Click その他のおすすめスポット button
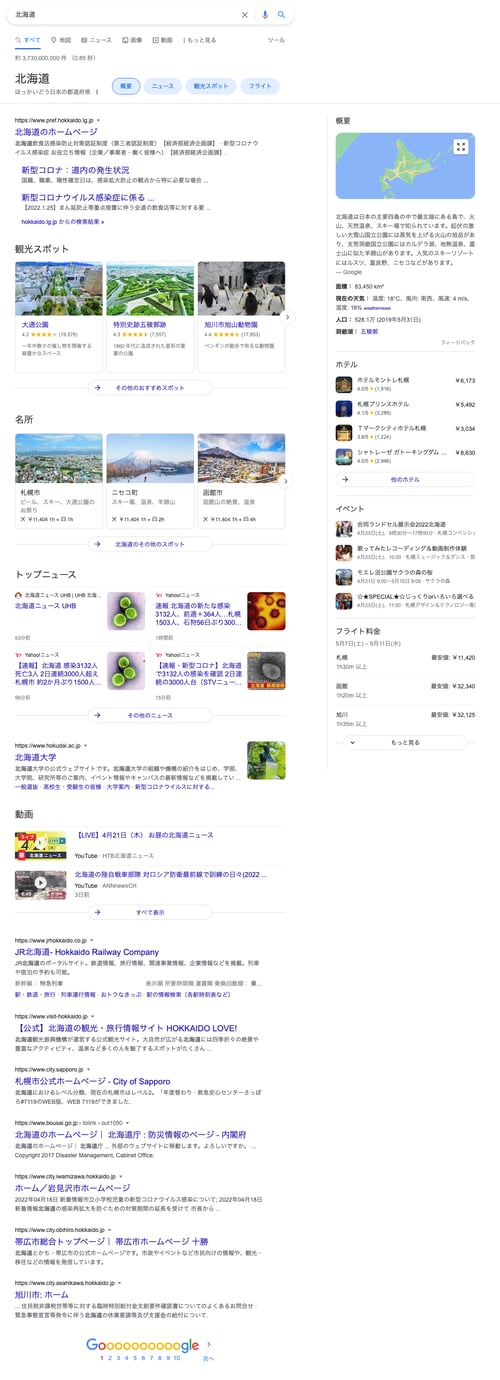Screen dimensions: 500x1380 coord(150,387)
